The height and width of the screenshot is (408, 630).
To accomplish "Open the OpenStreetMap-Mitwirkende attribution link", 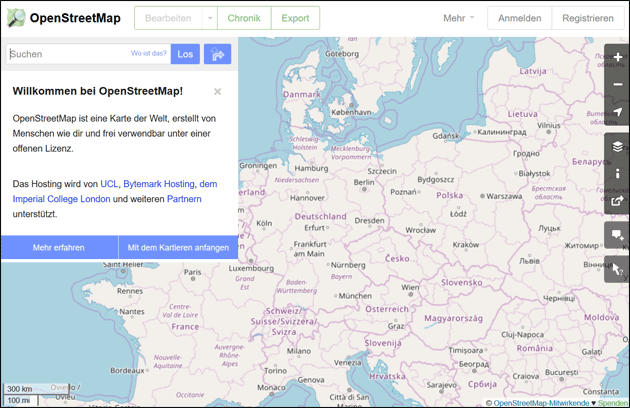I will 541,403.
